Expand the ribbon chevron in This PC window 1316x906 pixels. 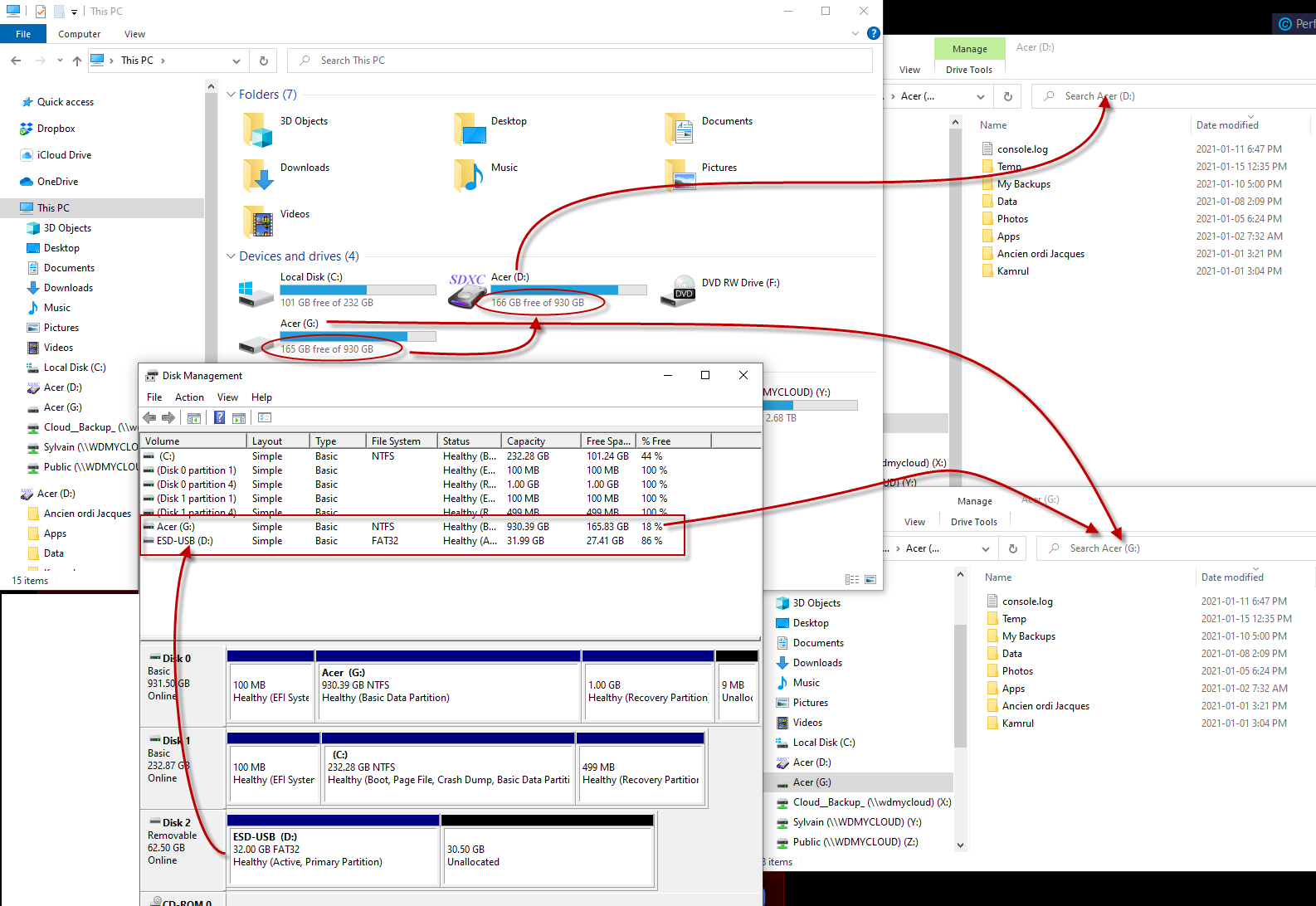tap(855, 33)
